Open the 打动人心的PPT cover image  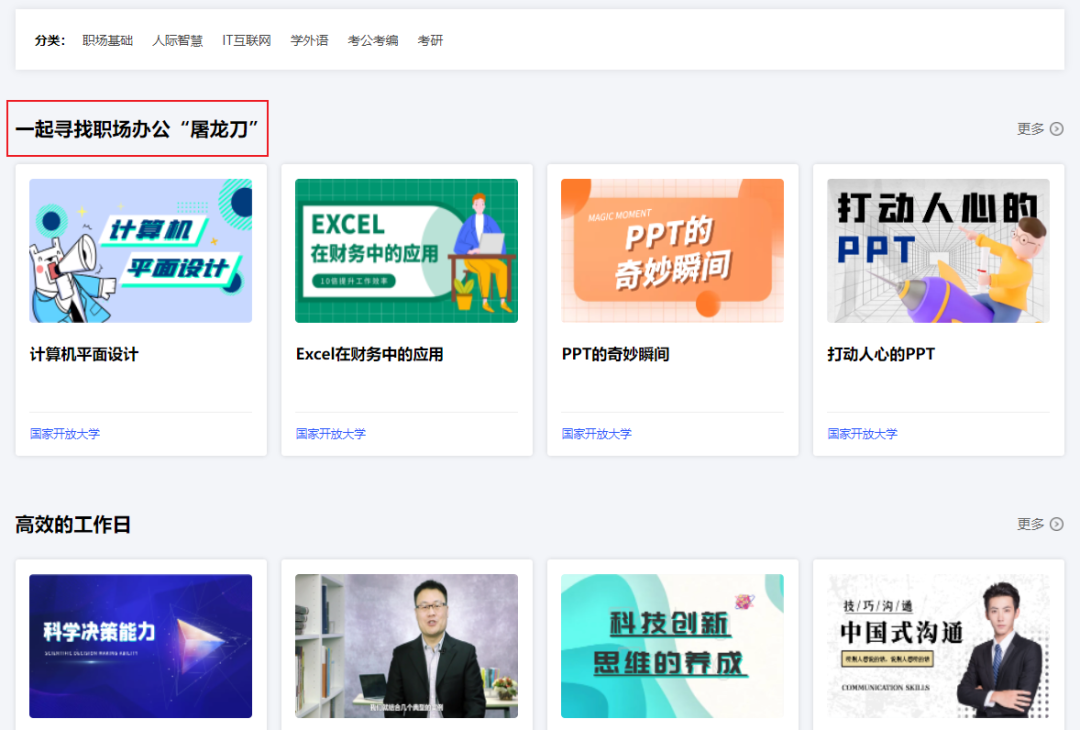point(938,251)
